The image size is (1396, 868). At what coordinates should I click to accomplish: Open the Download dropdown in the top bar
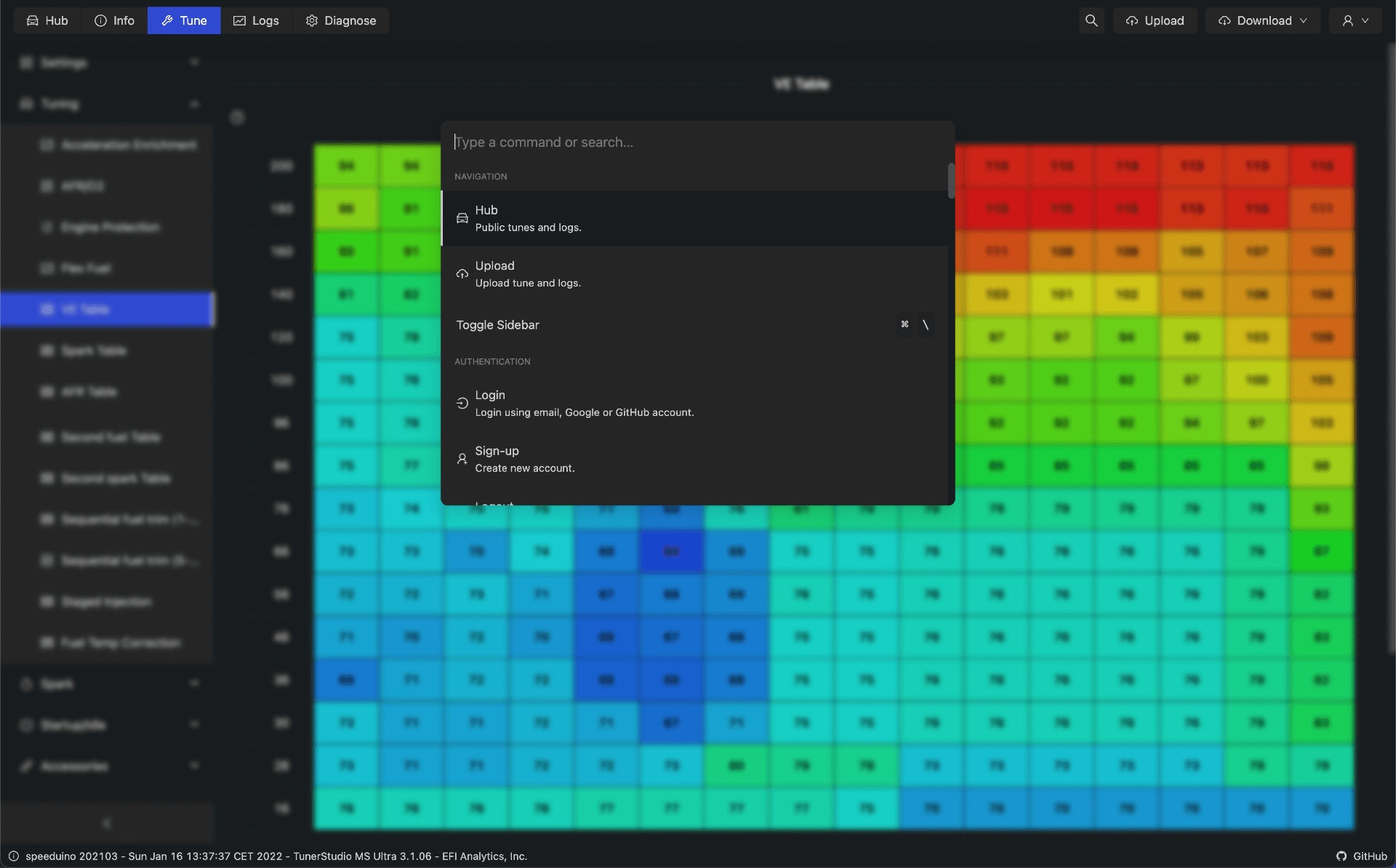1263,20
